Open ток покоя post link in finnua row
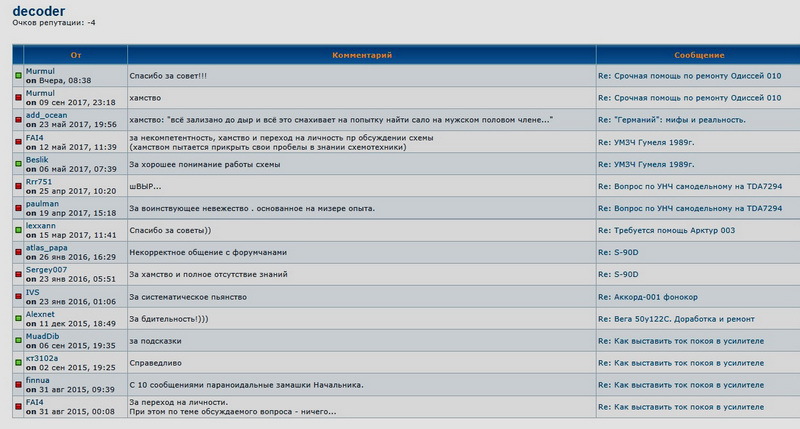The image size is (800, 429). point(681,384)
